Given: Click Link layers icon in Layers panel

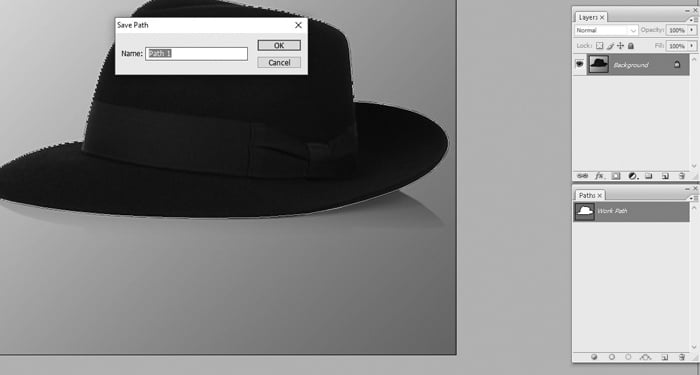Looking at the screenshot, I should point(582,176).
